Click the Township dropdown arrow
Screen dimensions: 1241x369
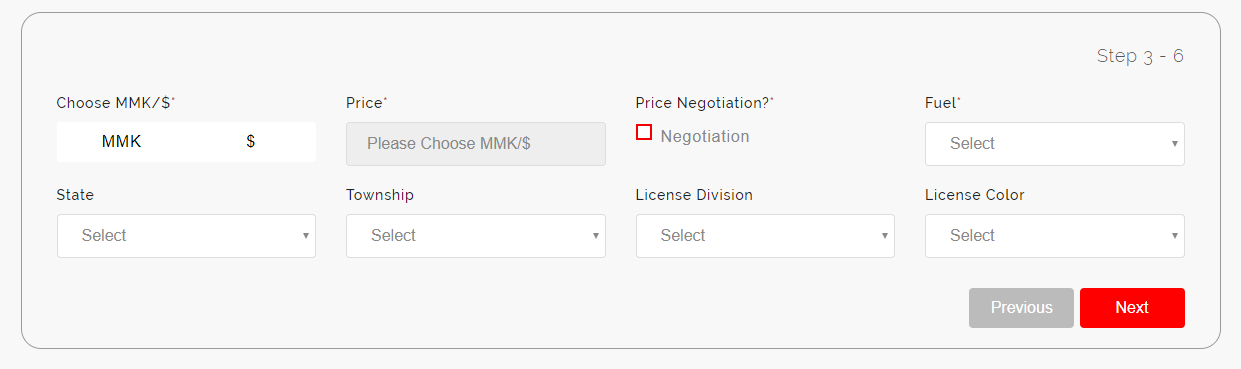pos(595,236)
